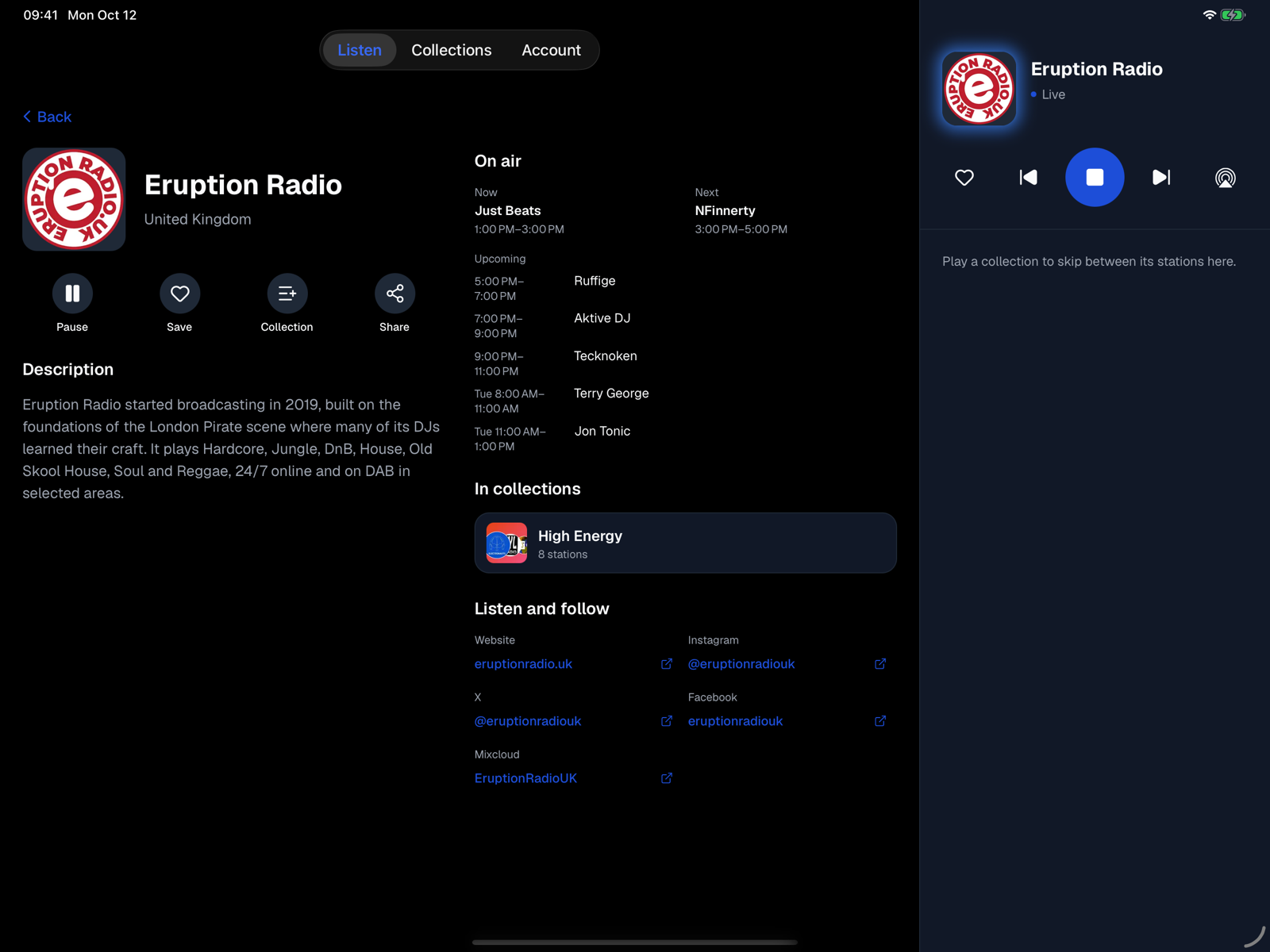Open the Collections tab

coord(452,50)
